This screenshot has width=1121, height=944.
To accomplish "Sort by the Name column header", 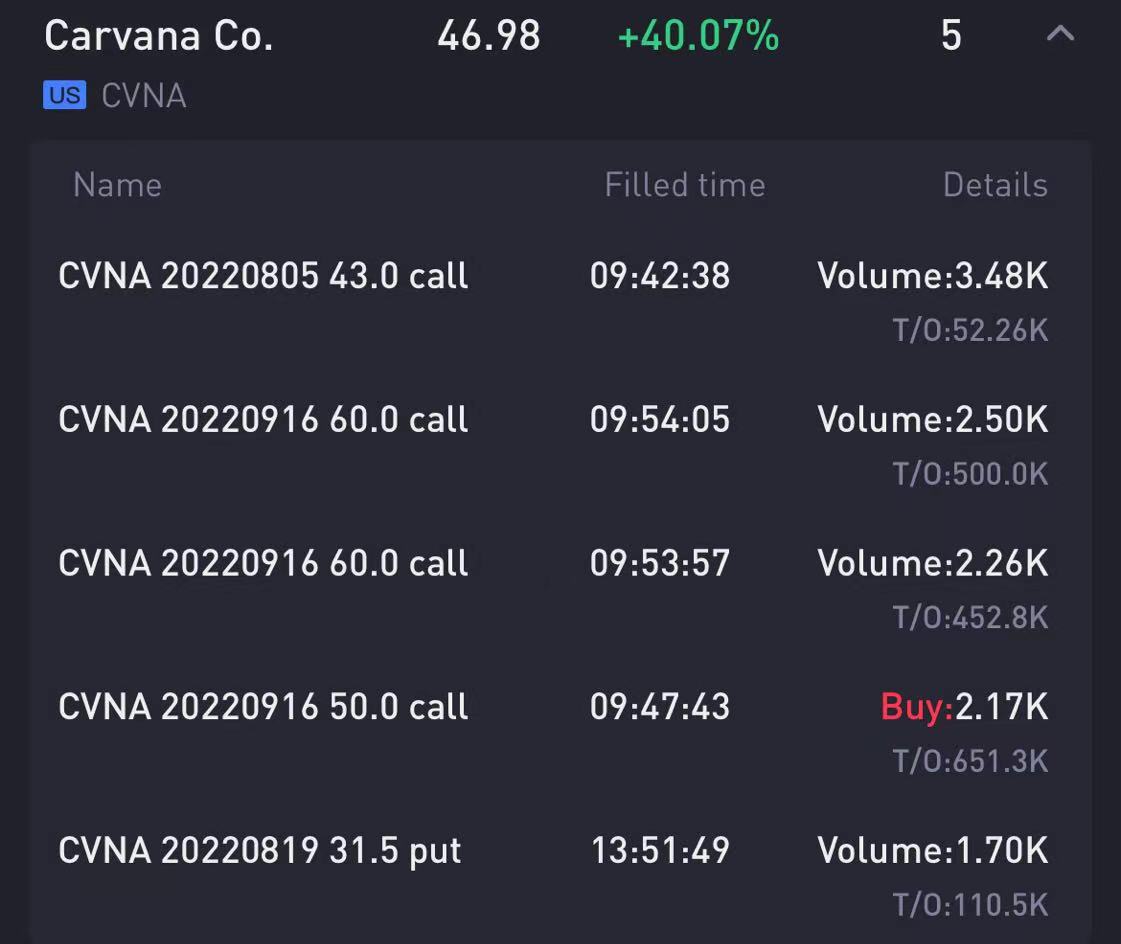I will [x=118, y=185].
